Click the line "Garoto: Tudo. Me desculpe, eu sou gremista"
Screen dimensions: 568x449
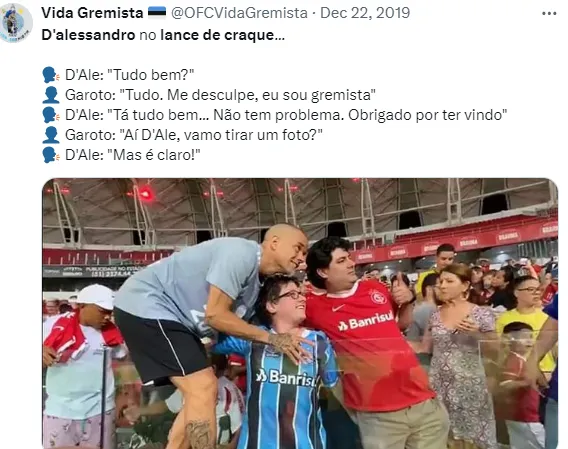[x=220, y=95]
